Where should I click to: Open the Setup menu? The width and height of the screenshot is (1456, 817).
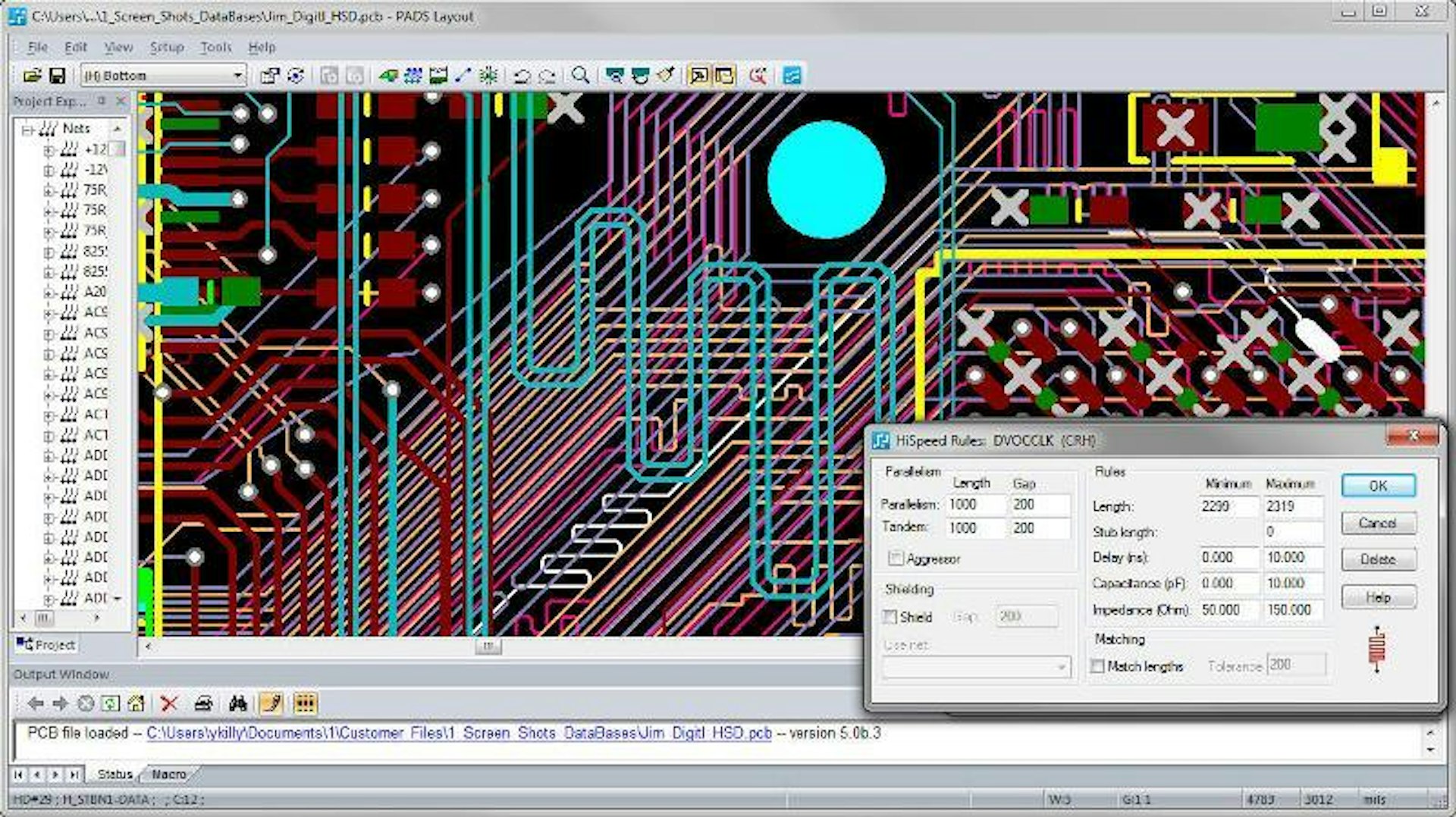(x=166, y=47)
